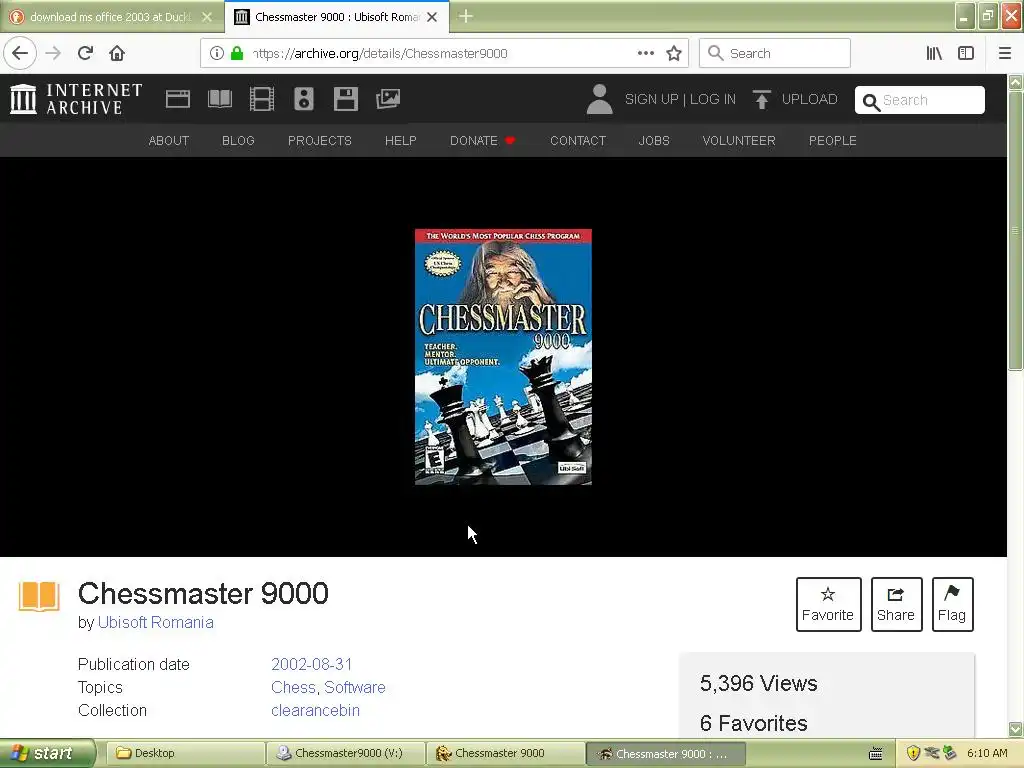Screen dimensions: 1024x768
Task: Close the Chessmaster 9000 browser tab
Action: 432,17
